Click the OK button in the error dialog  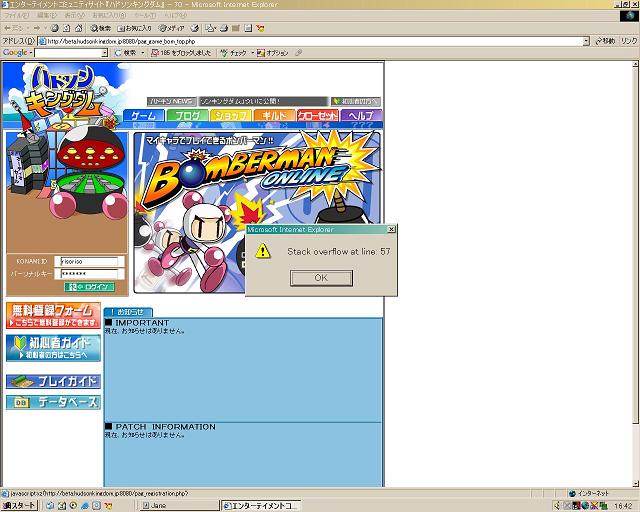[321, 278]
